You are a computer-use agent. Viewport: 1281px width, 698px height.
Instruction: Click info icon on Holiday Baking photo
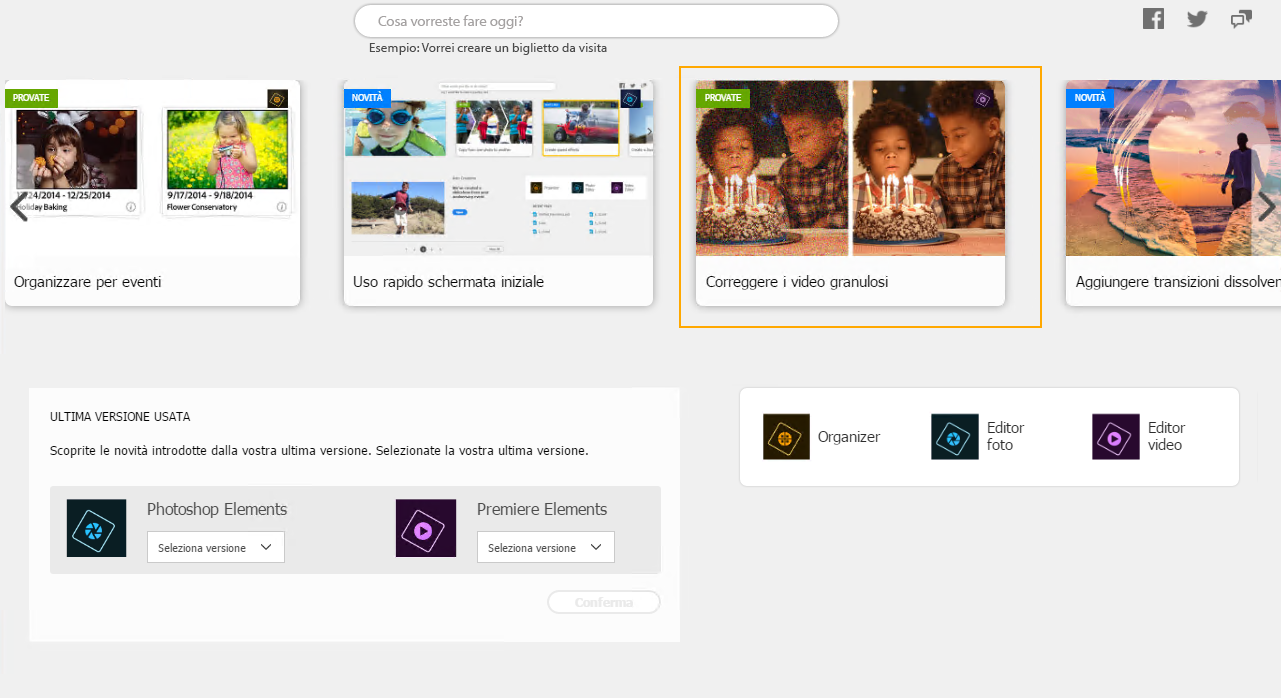[131, 207]
